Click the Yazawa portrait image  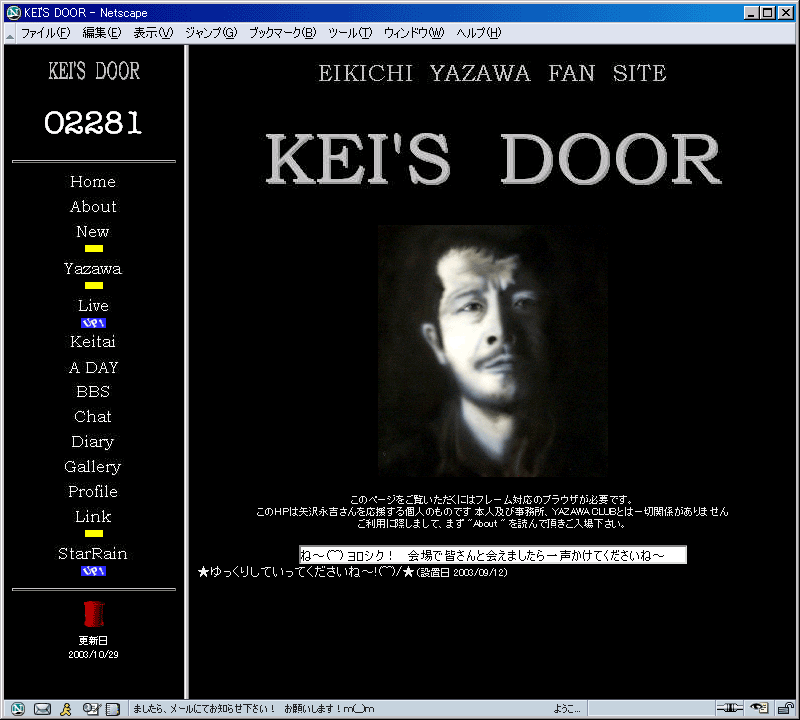pos(493,351)
